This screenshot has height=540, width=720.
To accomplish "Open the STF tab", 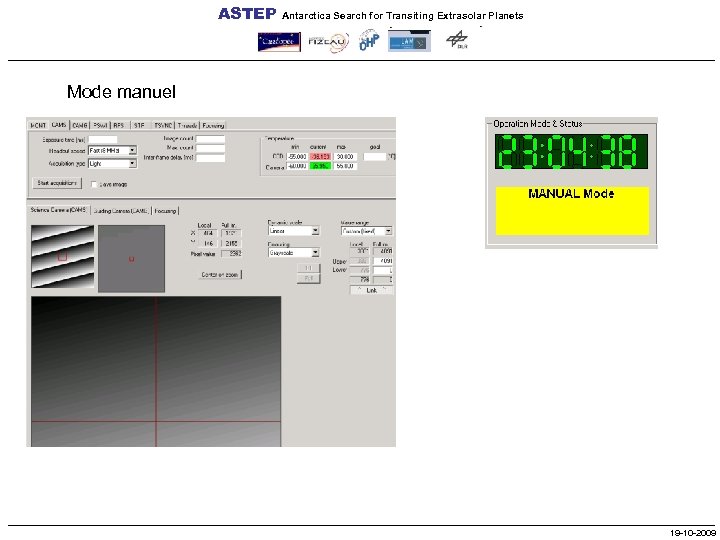I will [140, 125].
